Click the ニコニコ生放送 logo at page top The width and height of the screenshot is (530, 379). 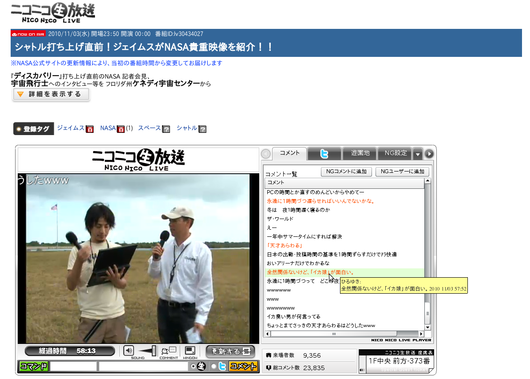tap(53, 13)
